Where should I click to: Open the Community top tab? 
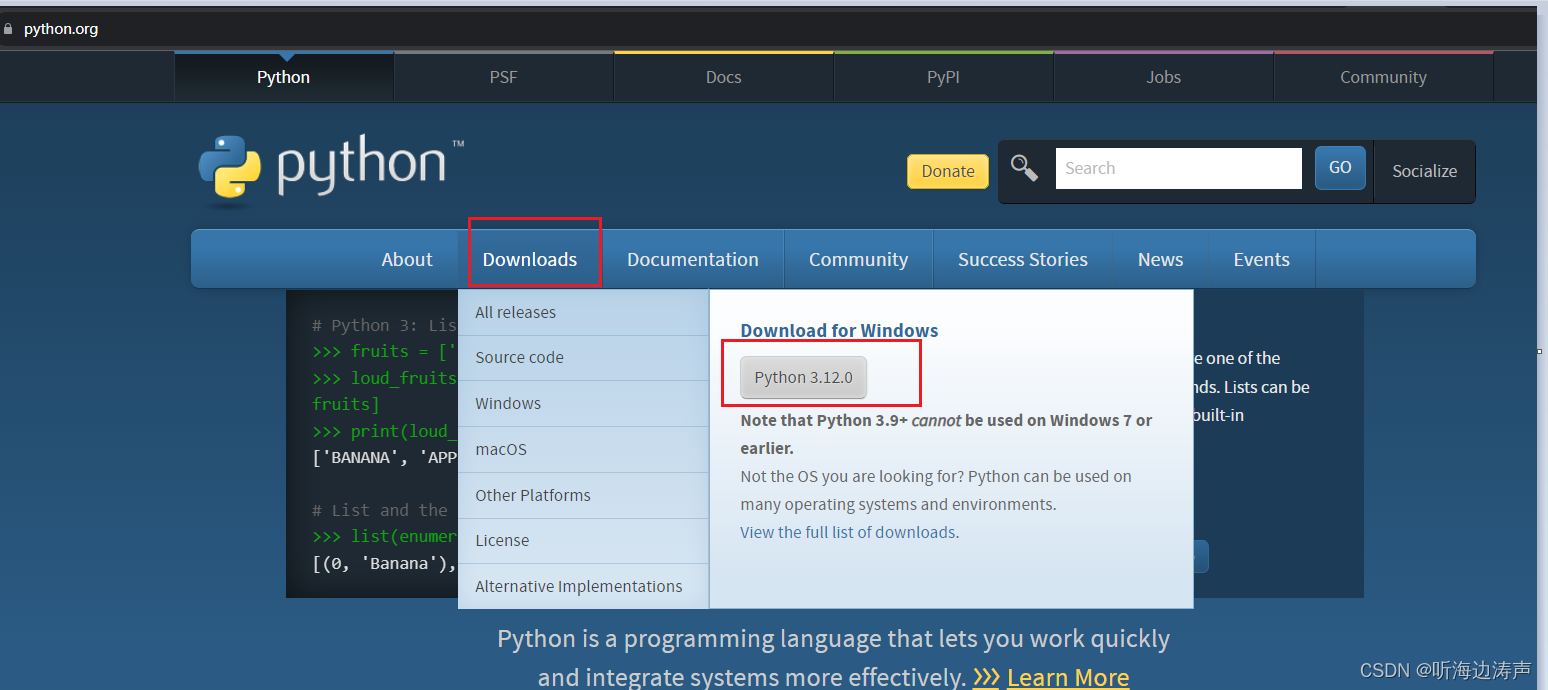(1383, 77)
